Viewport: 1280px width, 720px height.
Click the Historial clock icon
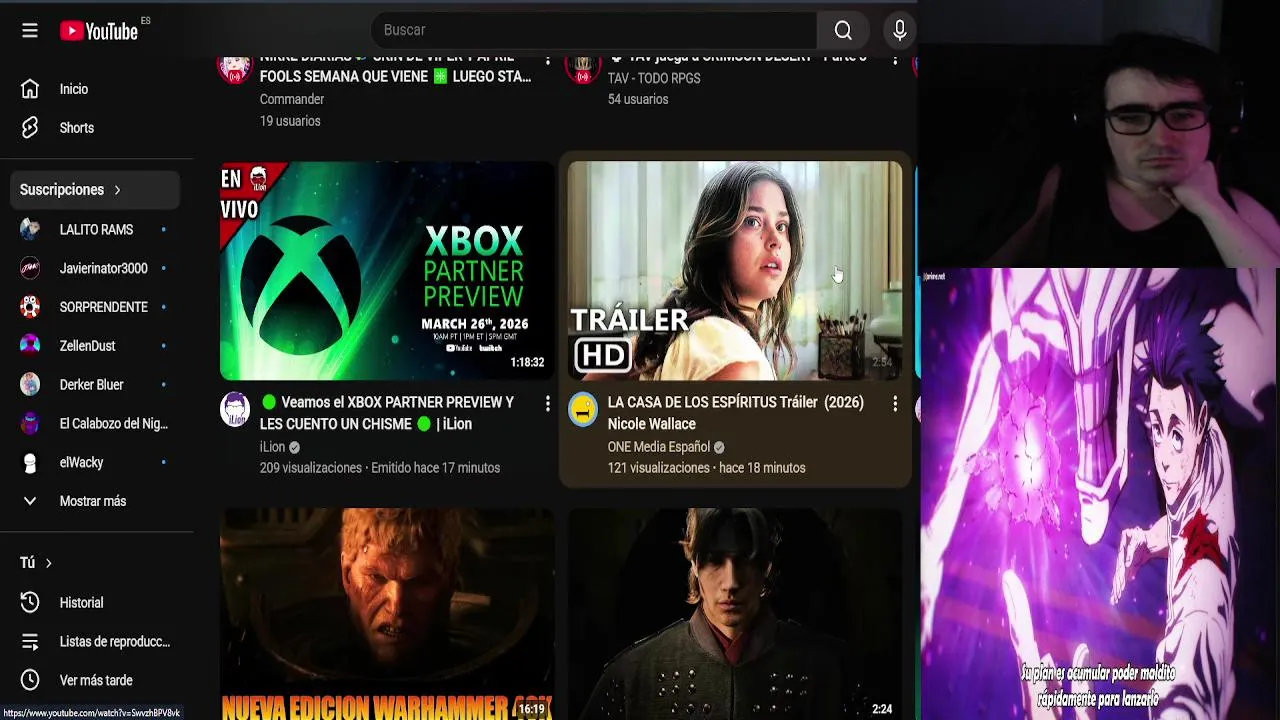pos(30,603)
